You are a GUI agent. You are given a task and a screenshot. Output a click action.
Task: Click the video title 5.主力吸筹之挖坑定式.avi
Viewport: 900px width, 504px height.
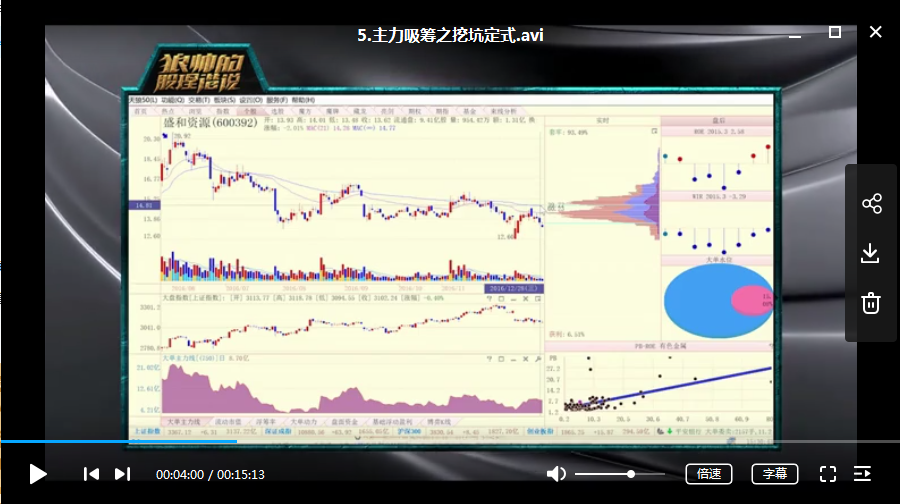tap(450, 36)
